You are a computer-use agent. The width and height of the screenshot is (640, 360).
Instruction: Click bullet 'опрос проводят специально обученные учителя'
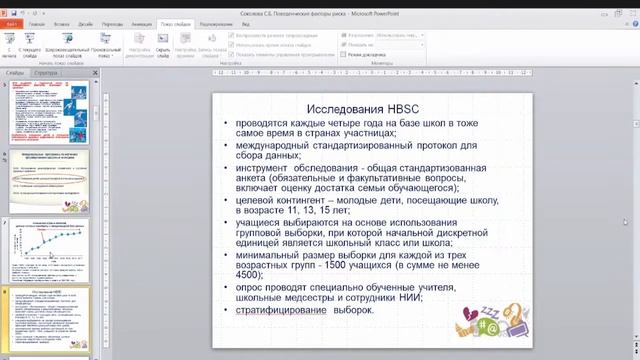pos(346,292)
